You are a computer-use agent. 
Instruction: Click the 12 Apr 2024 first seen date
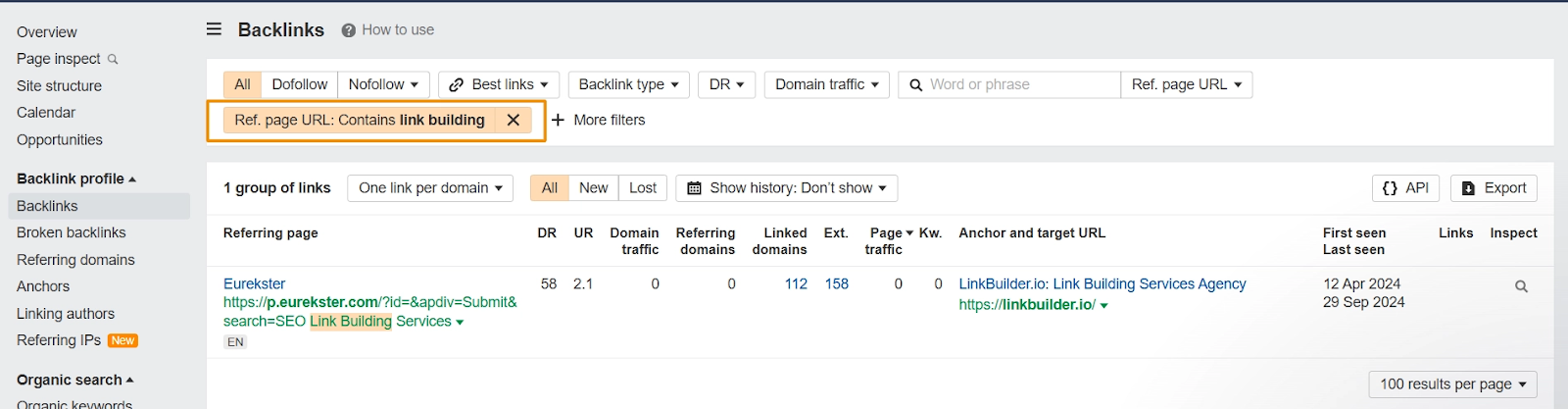(x=1361, y=283)
